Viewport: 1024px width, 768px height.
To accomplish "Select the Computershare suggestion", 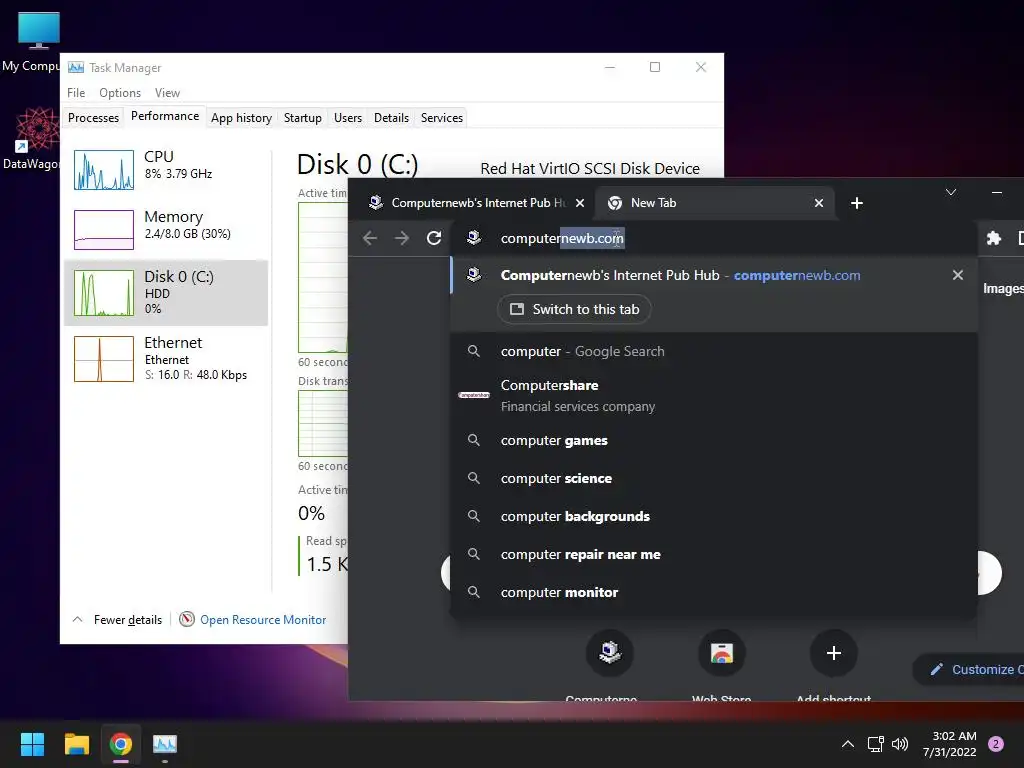I will 714,395.
